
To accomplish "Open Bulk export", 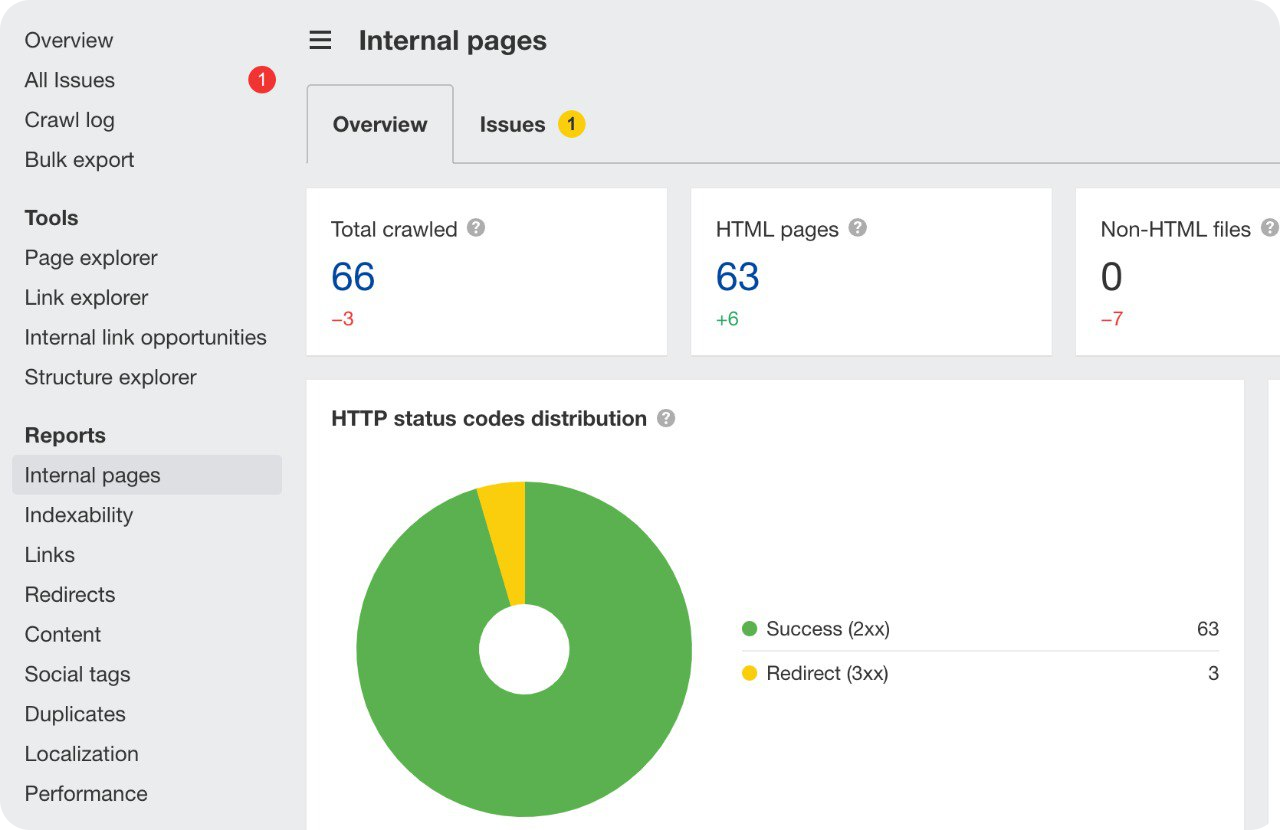I will tap(79, 159).
